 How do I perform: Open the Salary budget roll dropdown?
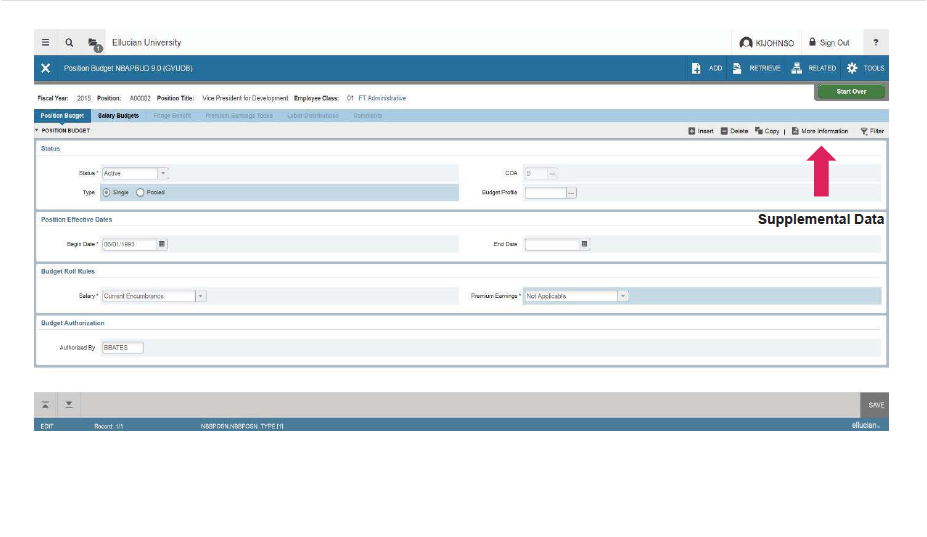(x=200, y=296)
